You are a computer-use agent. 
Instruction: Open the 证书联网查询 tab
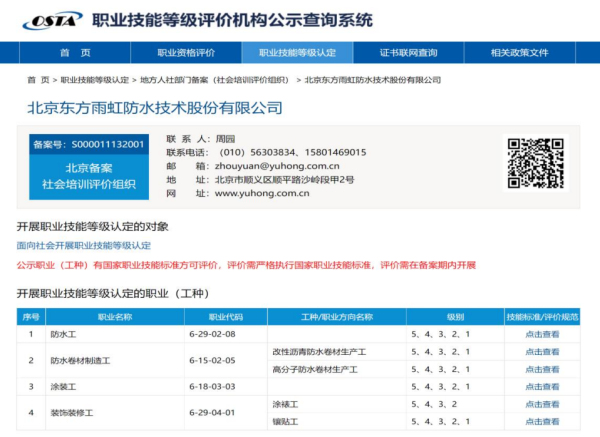408,53
